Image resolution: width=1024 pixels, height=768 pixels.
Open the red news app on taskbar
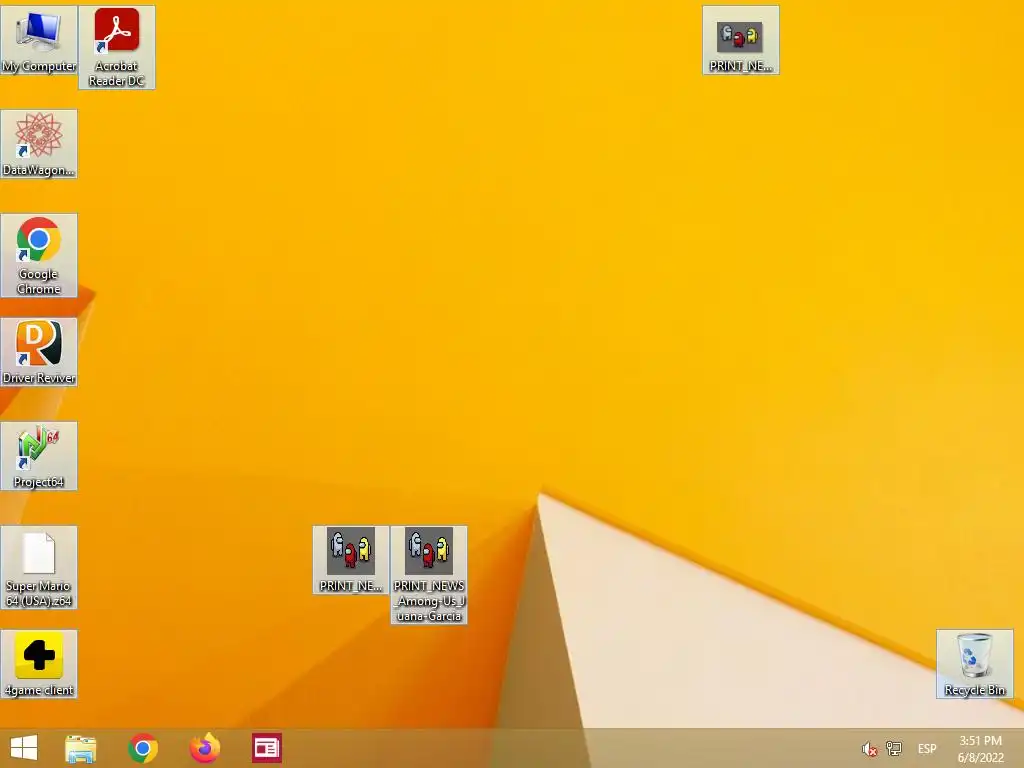[267, 748]
